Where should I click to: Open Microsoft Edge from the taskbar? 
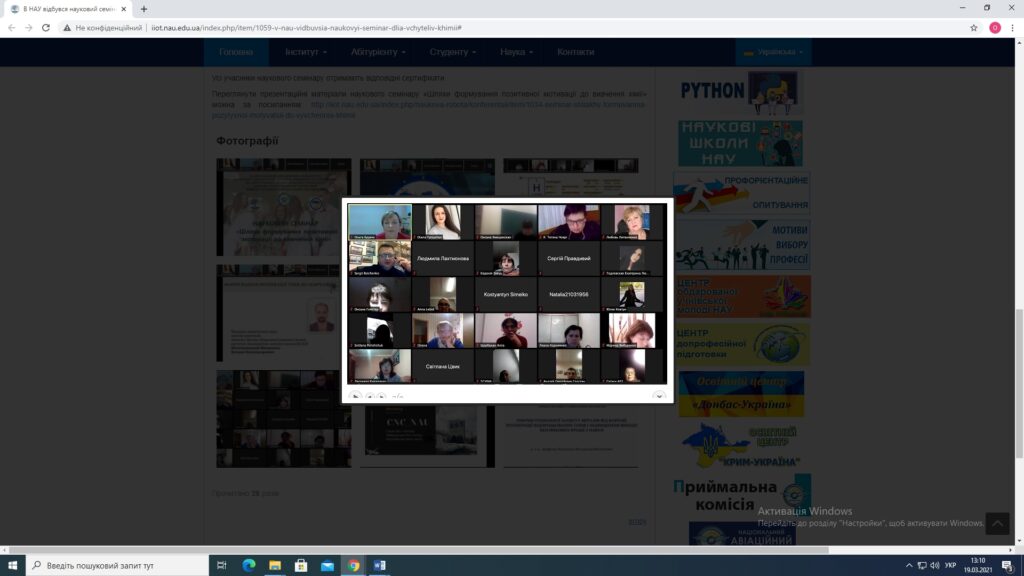249,565
